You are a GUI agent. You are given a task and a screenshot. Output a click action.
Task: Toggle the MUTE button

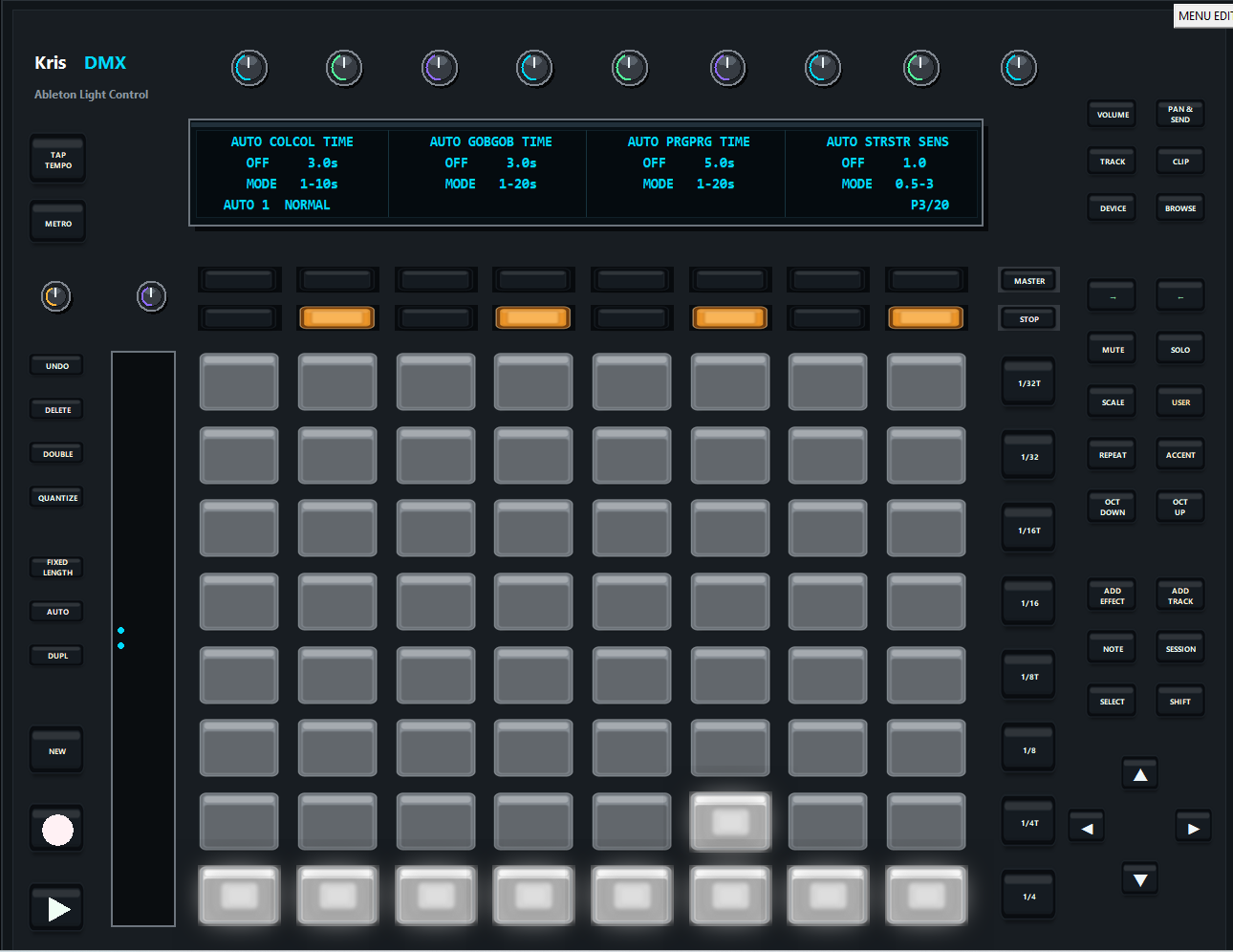(1113, 350)
